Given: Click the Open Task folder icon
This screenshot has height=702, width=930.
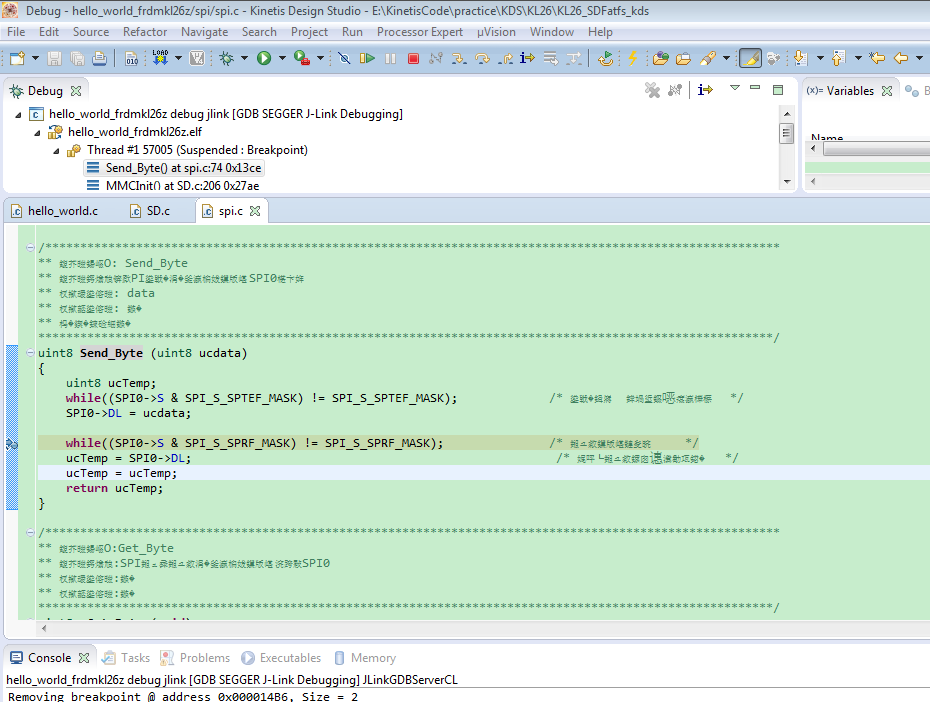Looking at the screenshot, I should [x=683, y=58].
